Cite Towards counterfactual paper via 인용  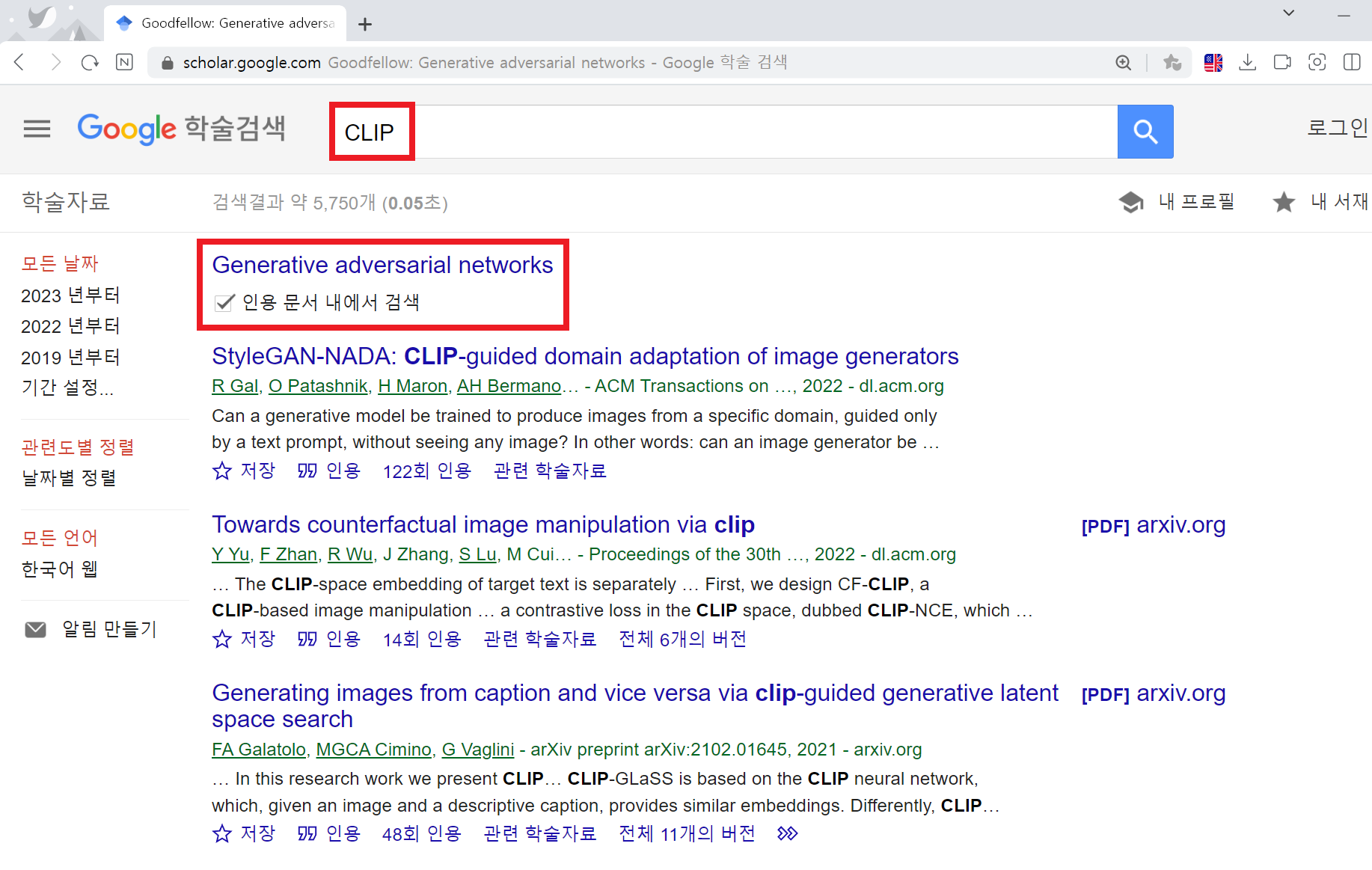pyautogui.click(x=329, y=639)
